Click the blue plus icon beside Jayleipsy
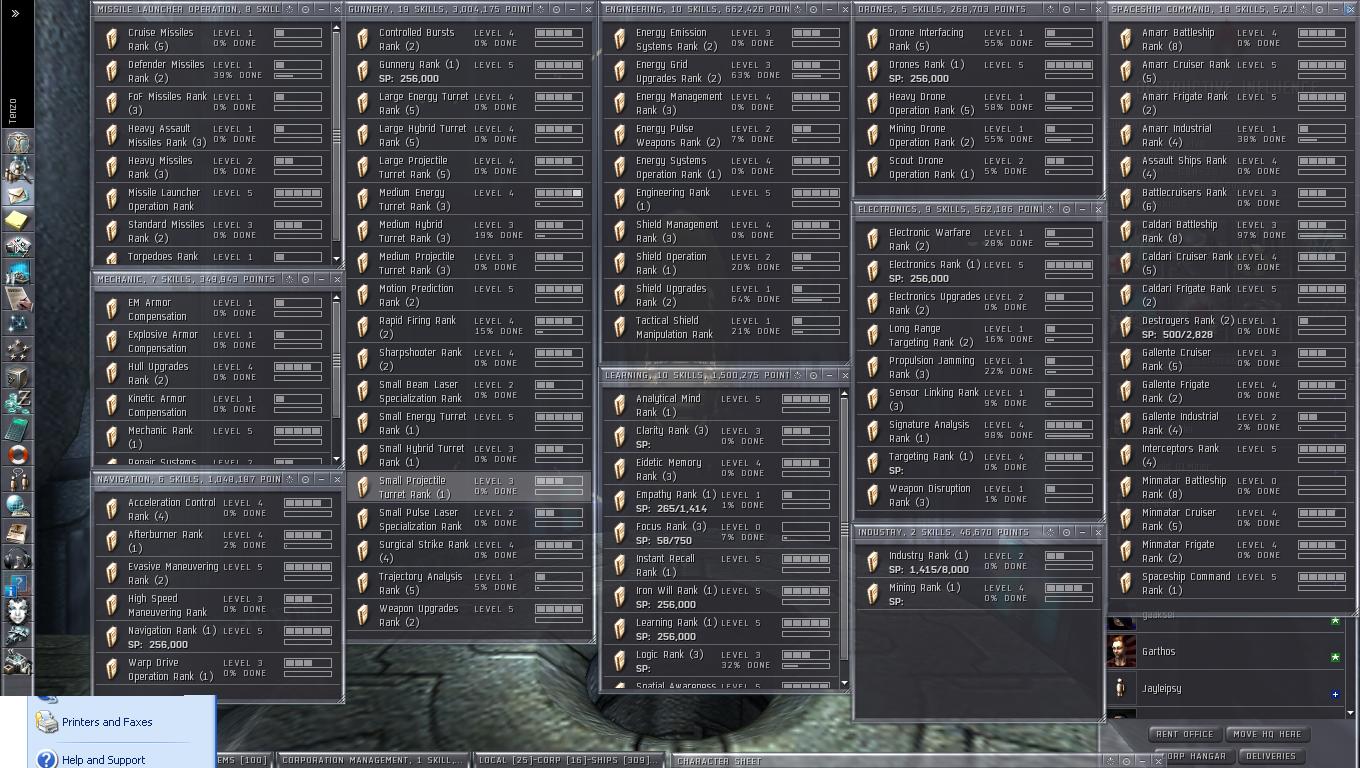1360x768 pixels. pos(1334,694)
